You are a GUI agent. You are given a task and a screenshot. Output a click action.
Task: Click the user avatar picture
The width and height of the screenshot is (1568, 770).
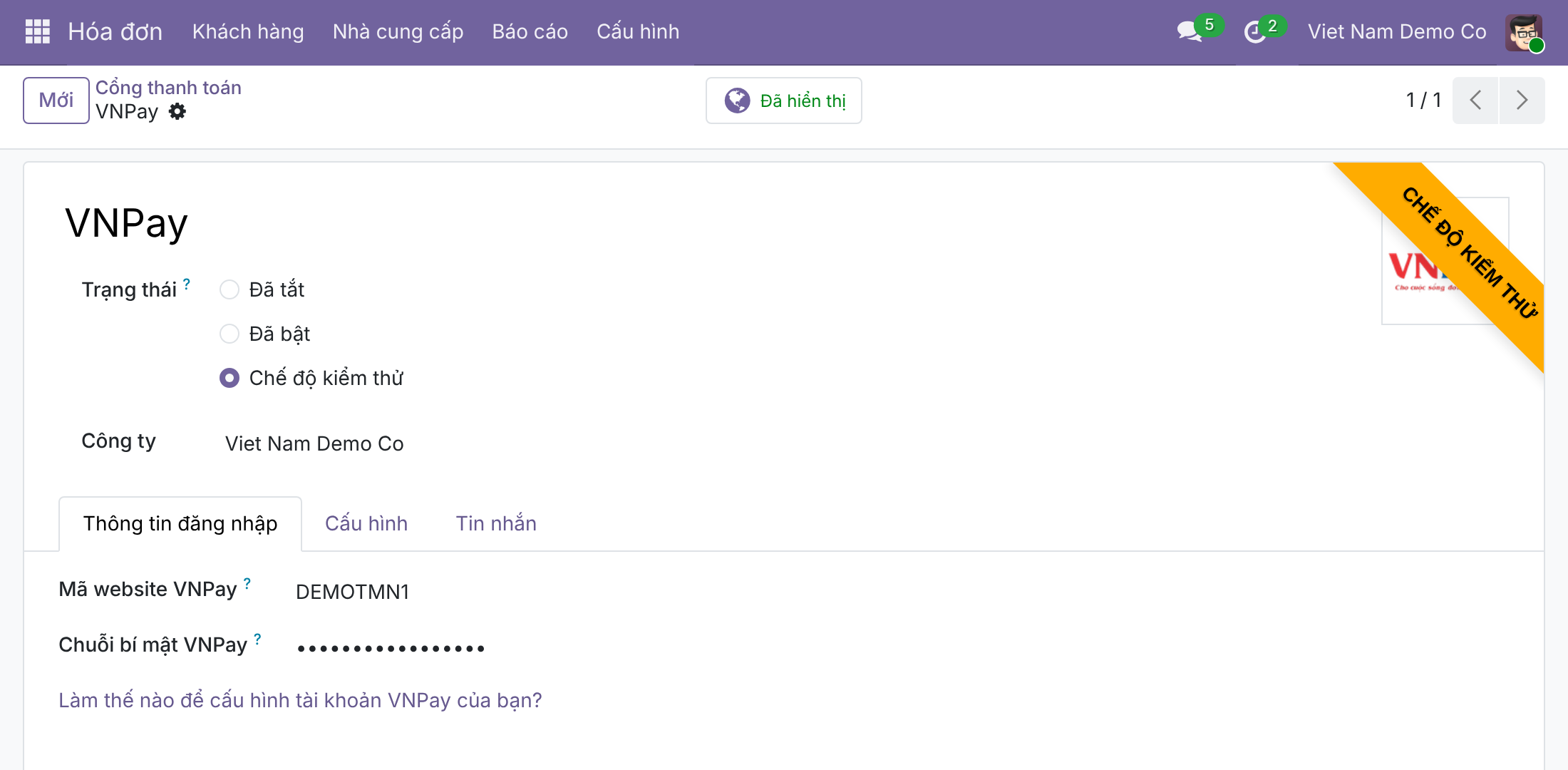pos(1525,33)
